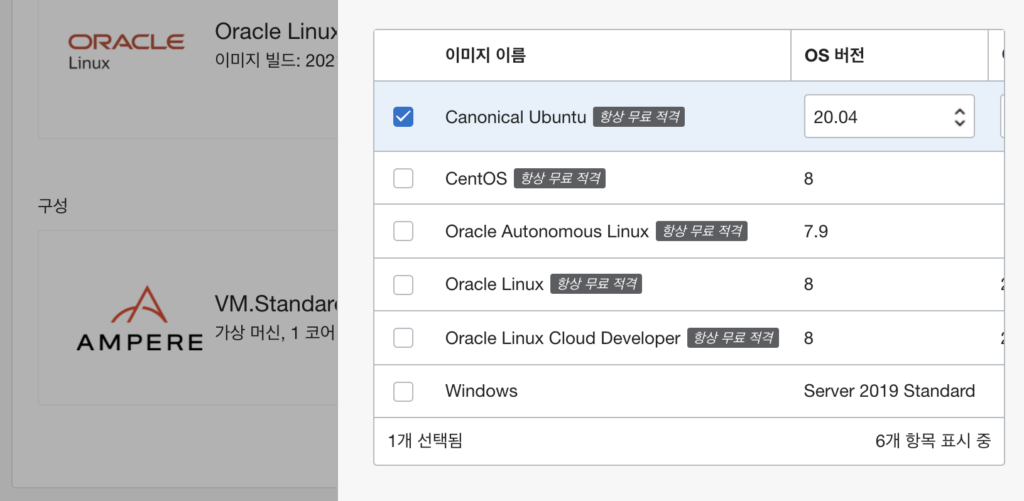1024x501 pixels.
Task: Click the Oracle Linux logo in background
Action: 127,51
